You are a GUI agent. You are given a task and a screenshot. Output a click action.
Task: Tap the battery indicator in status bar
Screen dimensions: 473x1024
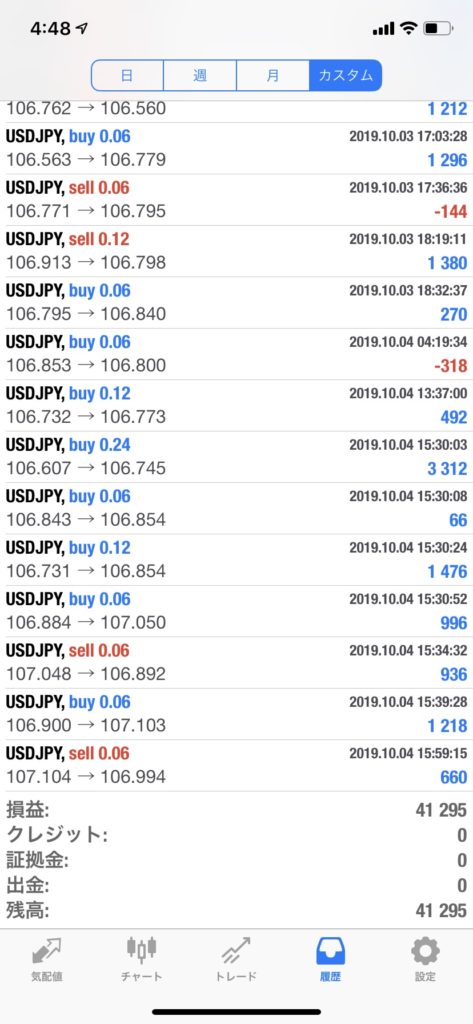pos(438,28)
